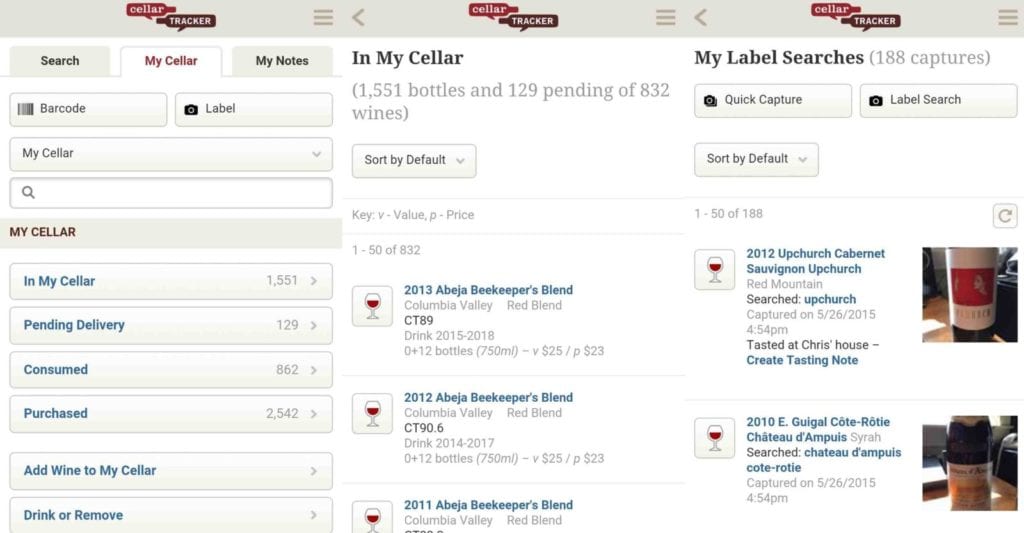The image size is (1024, 533).
Task: Tap wine glass icon for 2013 Abeja
Action: [372, 306]
